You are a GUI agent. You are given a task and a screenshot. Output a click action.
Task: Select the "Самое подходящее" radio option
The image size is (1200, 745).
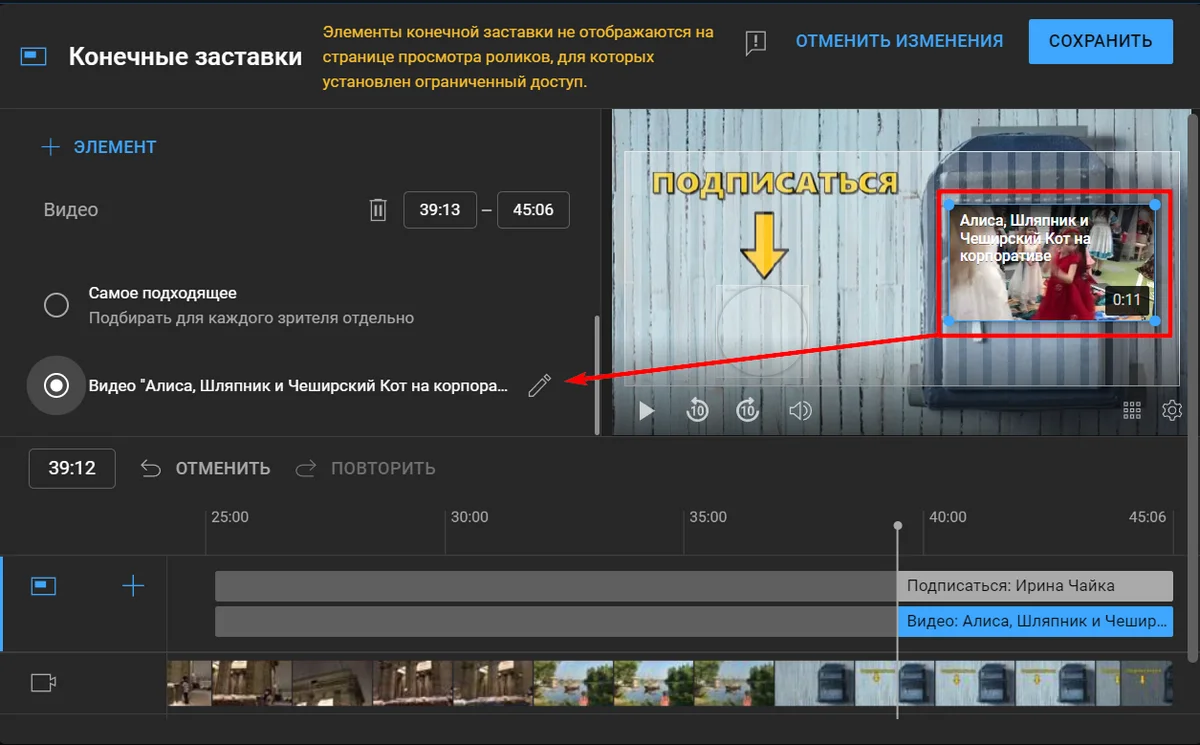[x=57, y=305]
